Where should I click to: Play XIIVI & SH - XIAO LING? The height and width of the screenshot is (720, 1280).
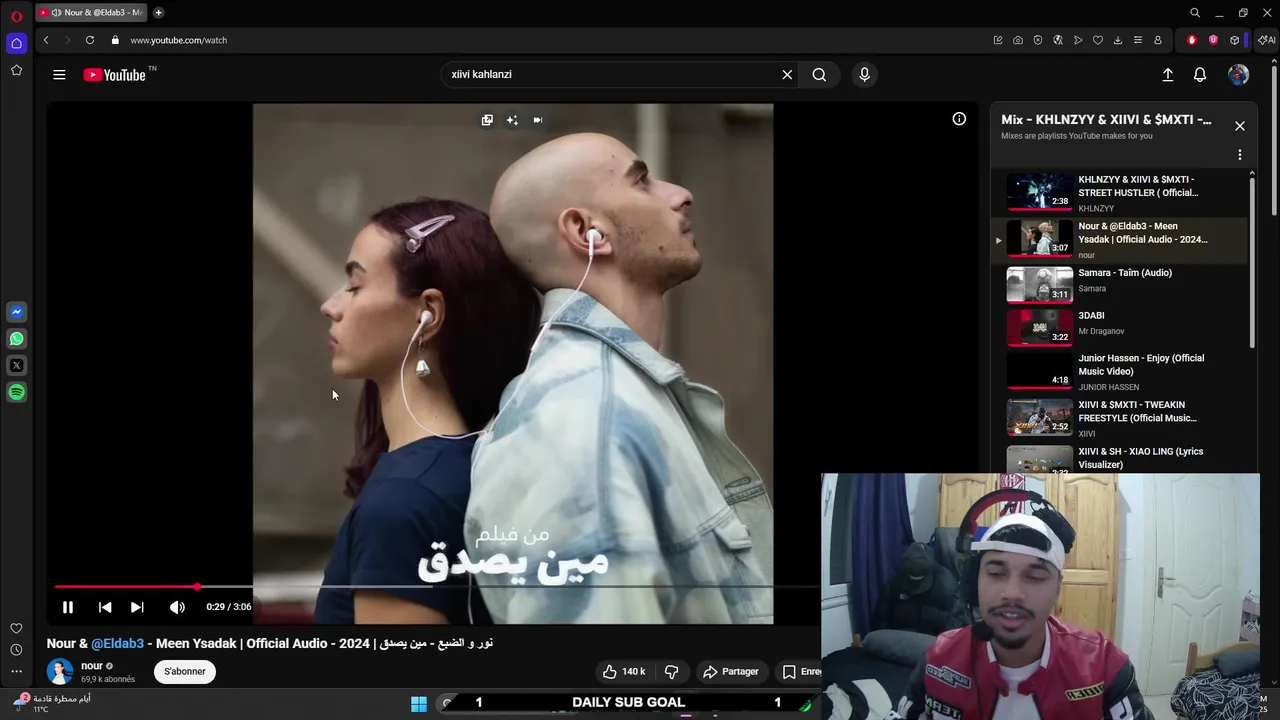(x=1120, y=458)
